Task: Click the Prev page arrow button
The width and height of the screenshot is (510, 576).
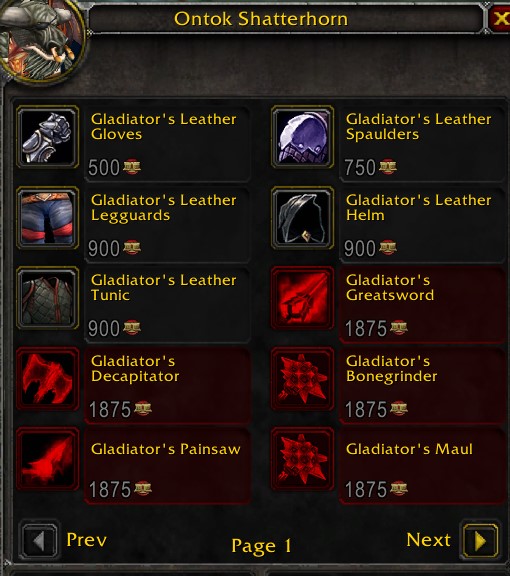Action: tap(39, 541)
